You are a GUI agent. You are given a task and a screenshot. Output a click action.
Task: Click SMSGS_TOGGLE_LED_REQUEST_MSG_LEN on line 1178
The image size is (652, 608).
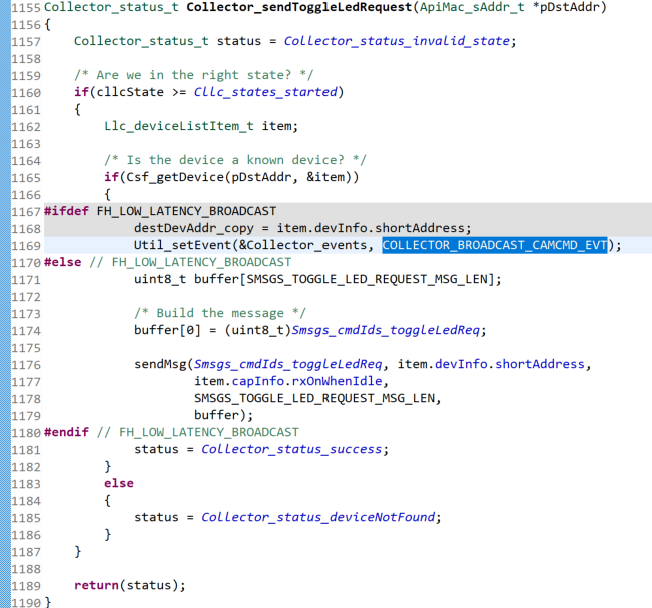point(314,398)
